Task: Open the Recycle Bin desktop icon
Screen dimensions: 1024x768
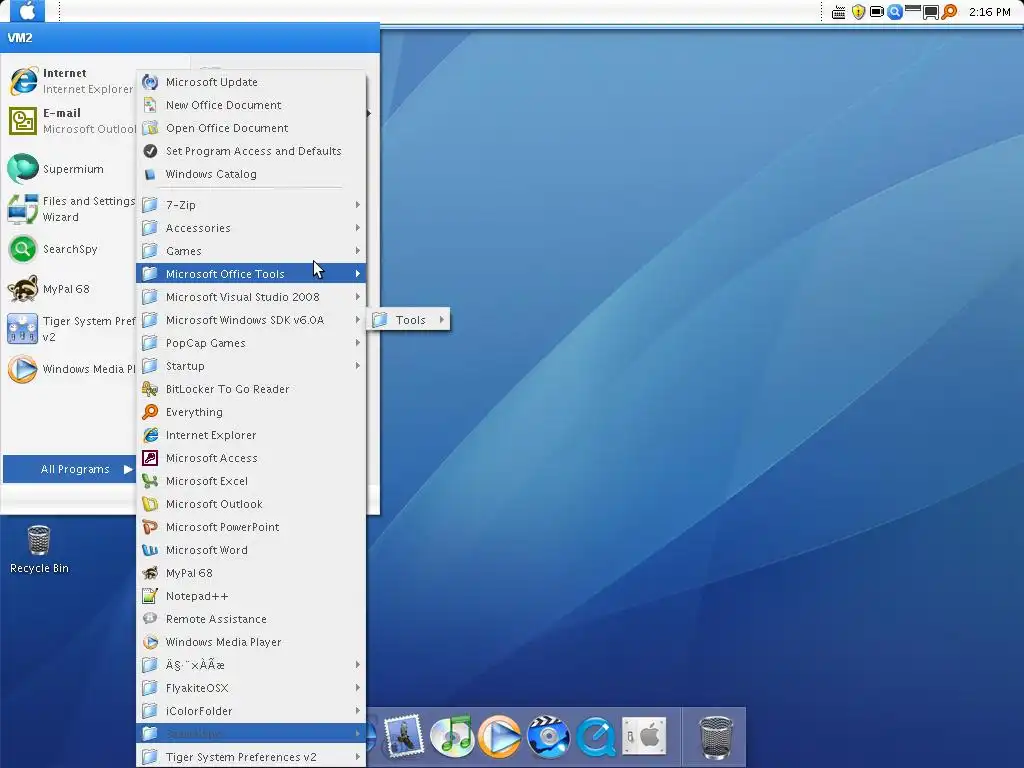Action: pyautogui.click(x=39, y=550)
